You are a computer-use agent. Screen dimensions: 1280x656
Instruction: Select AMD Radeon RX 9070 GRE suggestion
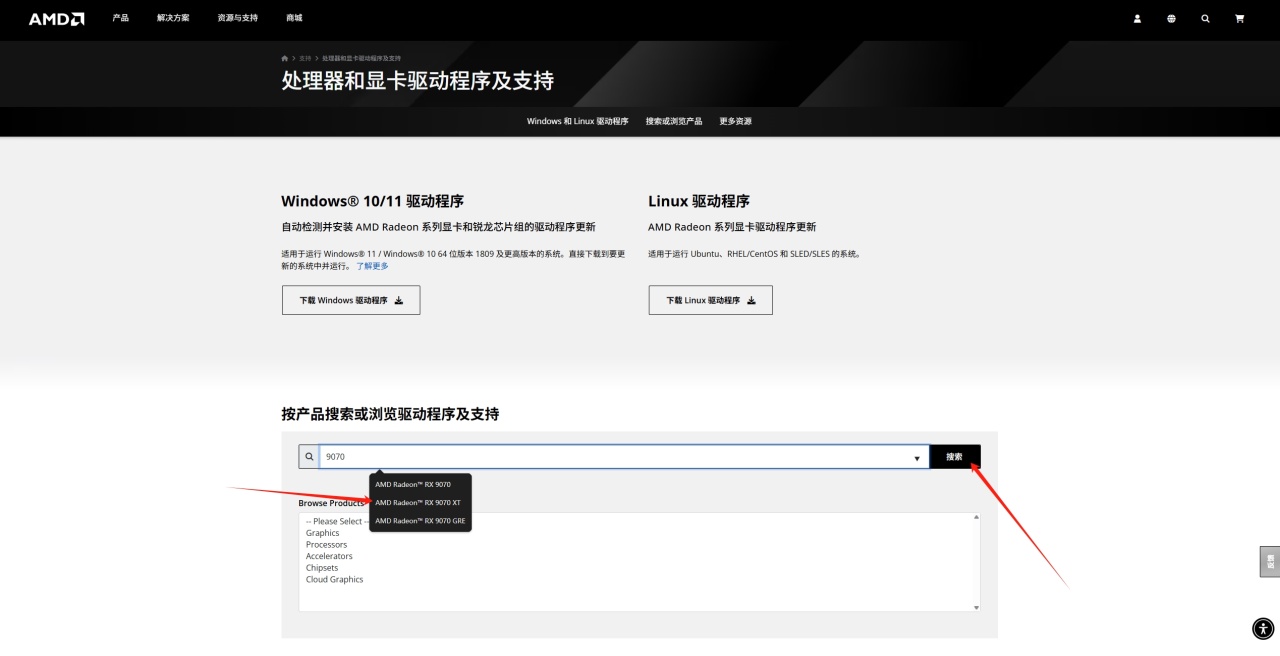pos(420,521)
